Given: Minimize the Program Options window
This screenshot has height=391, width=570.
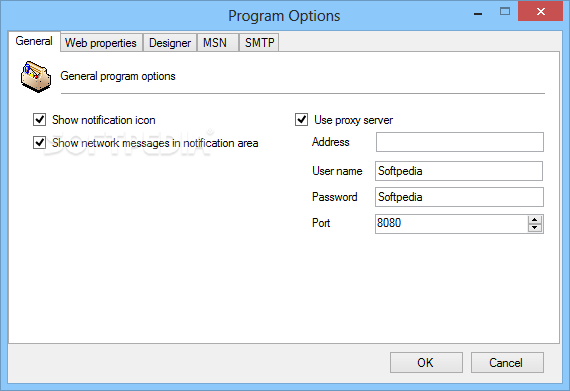Looking at the screenshot, I should [x=478, y=13].
